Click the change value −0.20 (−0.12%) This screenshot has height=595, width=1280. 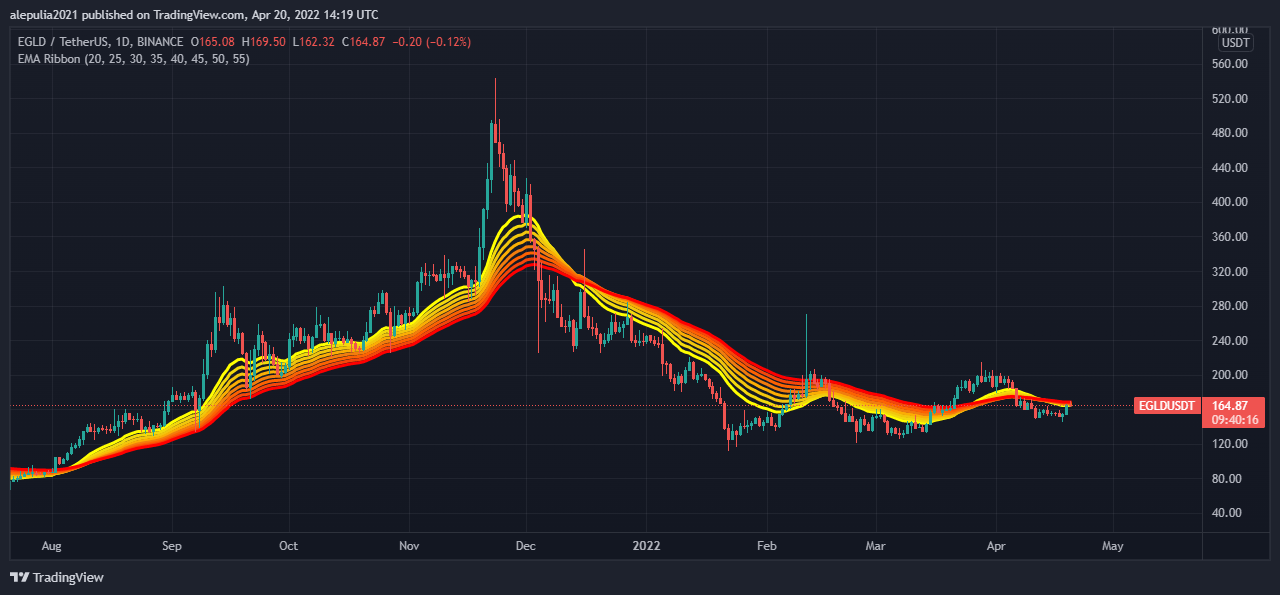tap(432, 42)
